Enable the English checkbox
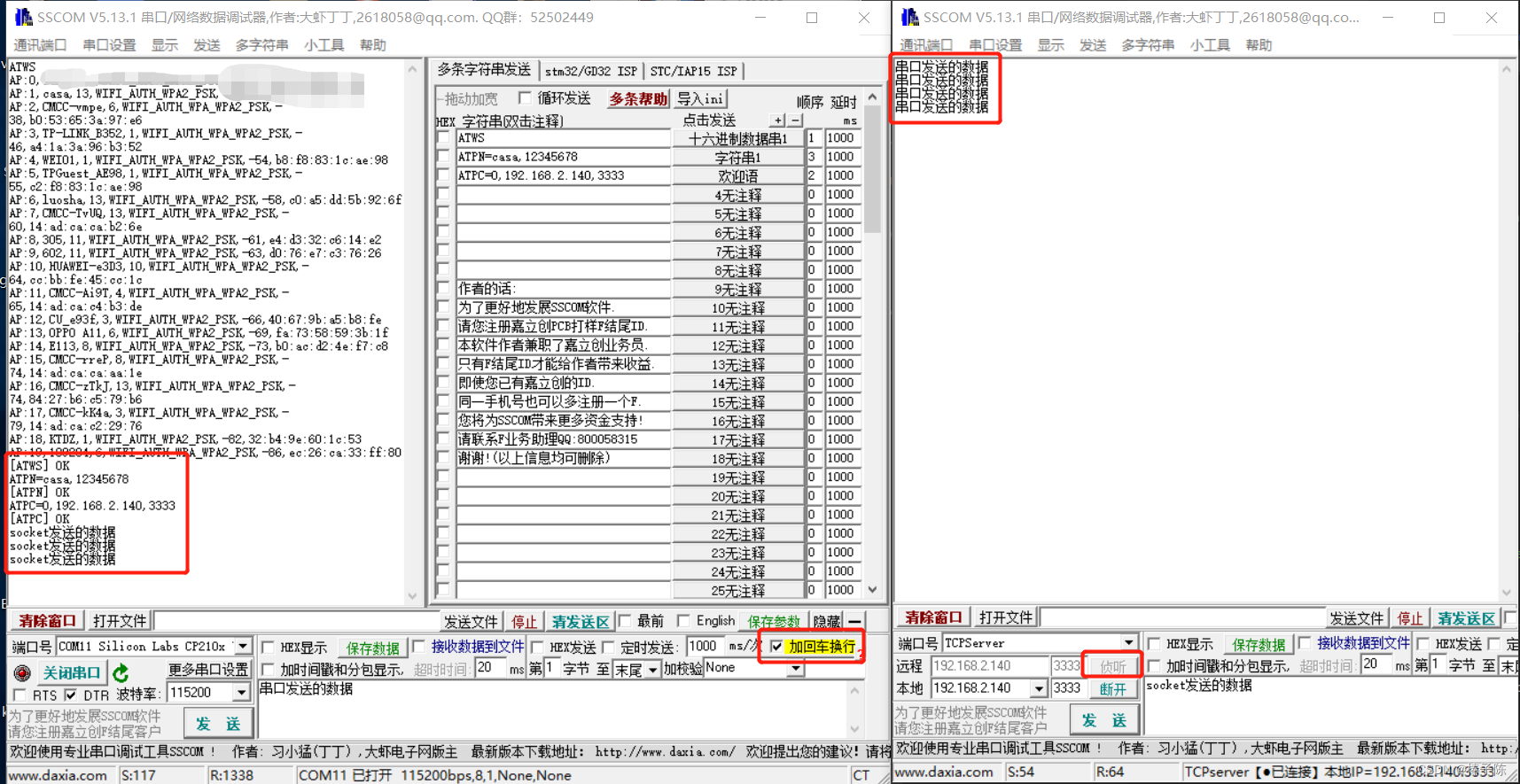This screenshot has width=1520, height=784. point(683,621)
